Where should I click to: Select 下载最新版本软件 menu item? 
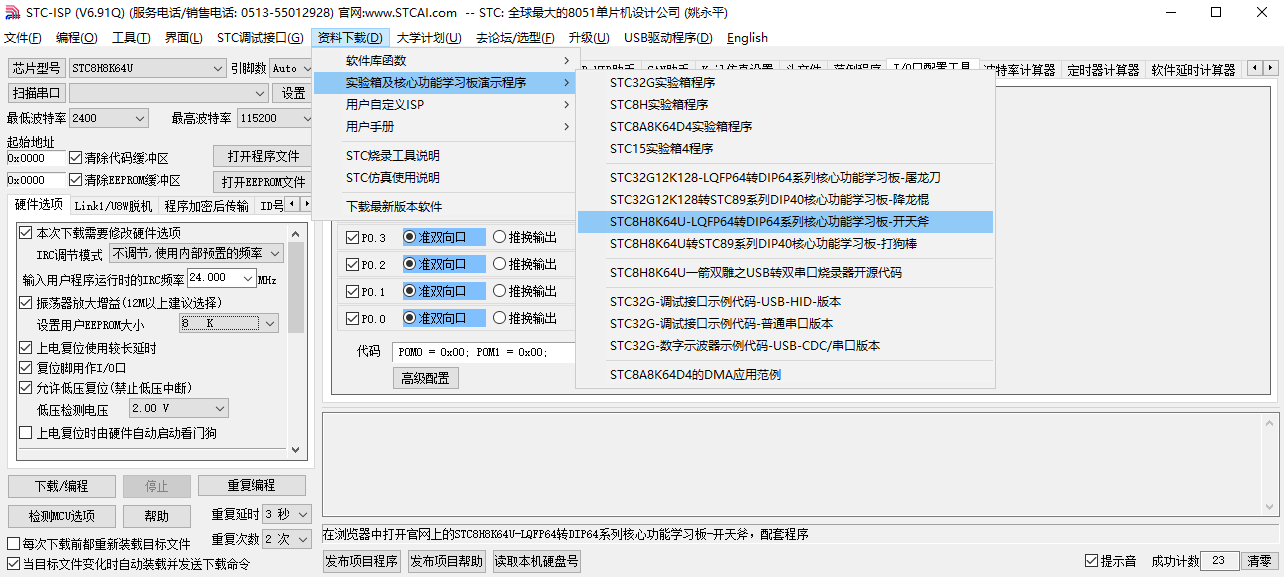tap(444, 206)
